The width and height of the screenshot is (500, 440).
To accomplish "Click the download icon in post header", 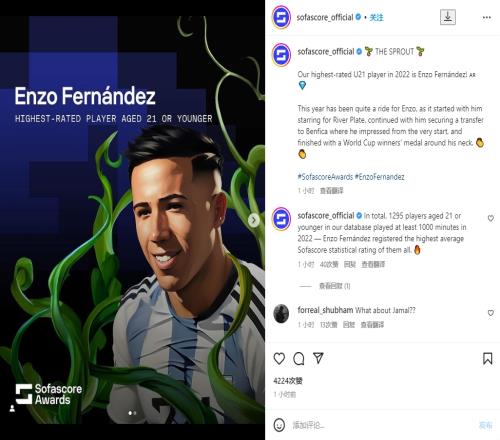I will pos(448,17).
